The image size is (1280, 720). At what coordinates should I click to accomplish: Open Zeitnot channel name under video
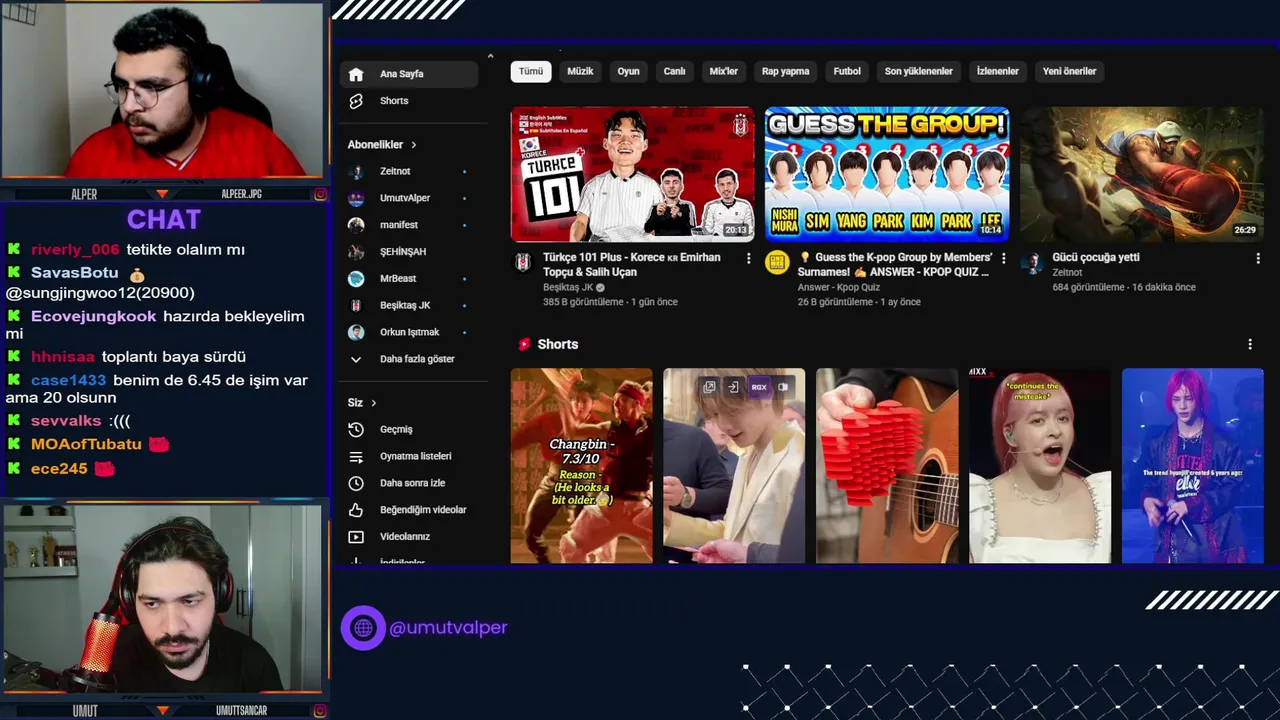(1067, 272)
